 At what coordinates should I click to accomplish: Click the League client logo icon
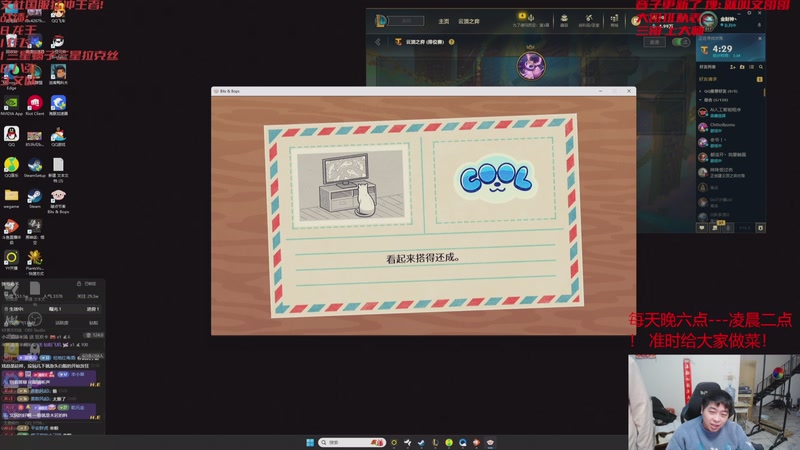click(x=381, y=21)
